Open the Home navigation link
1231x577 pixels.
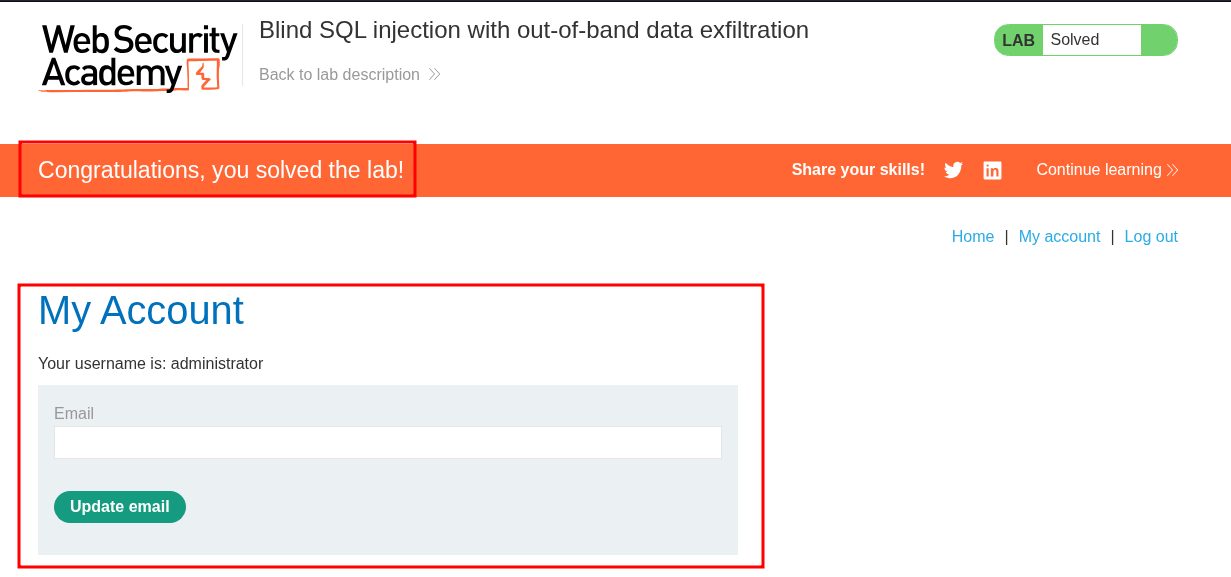pos(972,237)
